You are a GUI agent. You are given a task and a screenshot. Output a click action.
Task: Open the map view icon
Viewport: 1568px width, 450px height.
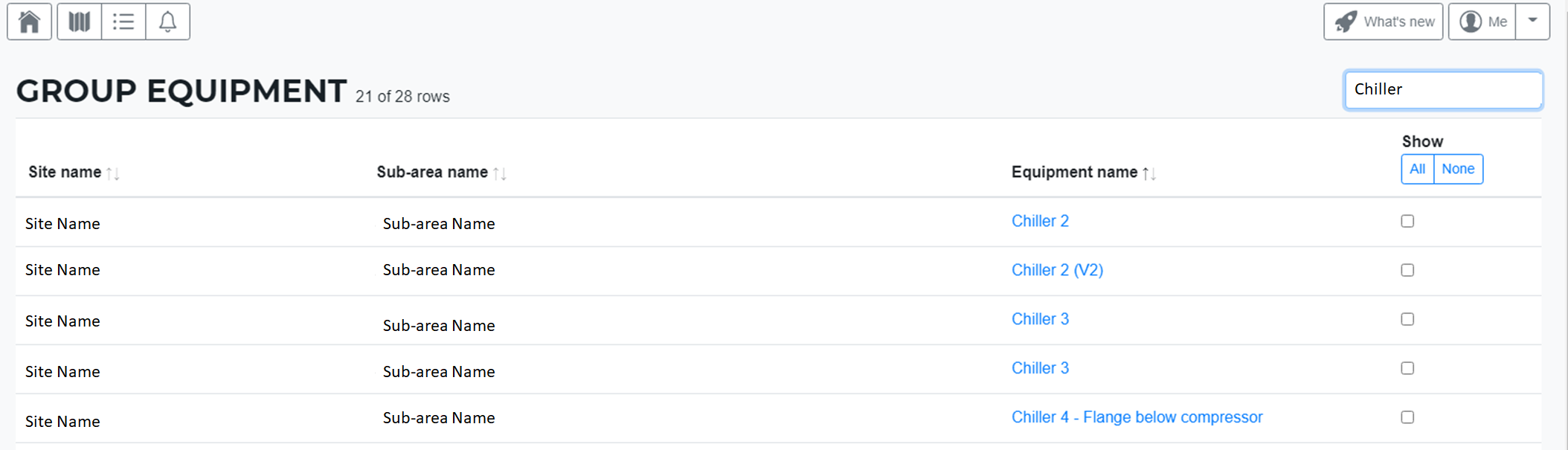(x=80, y=22)
